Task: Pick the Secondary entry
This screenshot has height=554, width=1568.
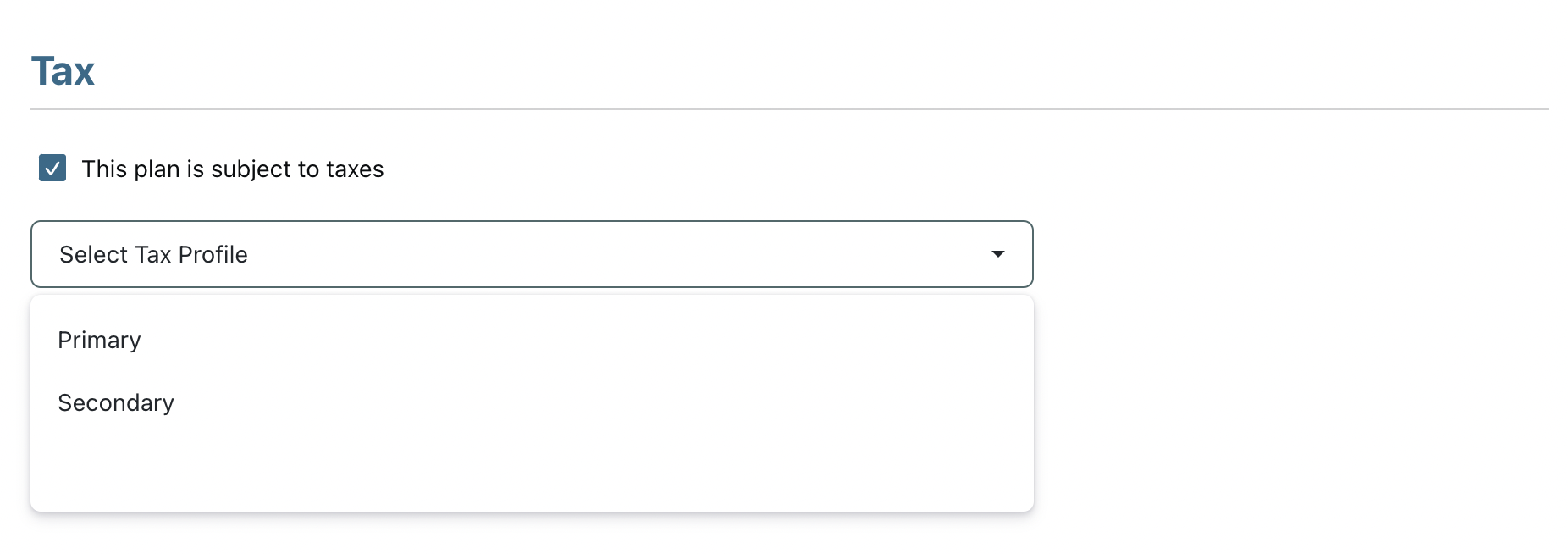Action: coord(116,402)
